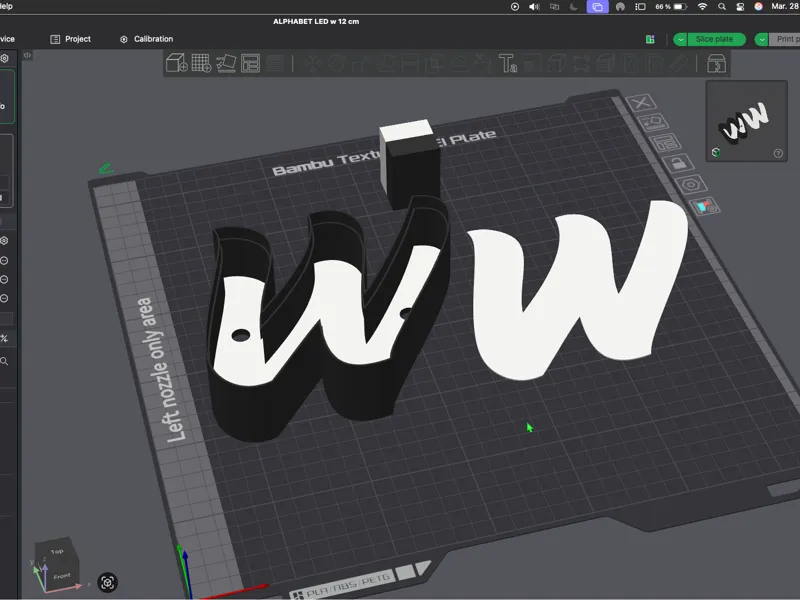The height and width of the screenshot is (600, 800).
Task: Open macOS Control Center
Action: (x=740, y=7)
